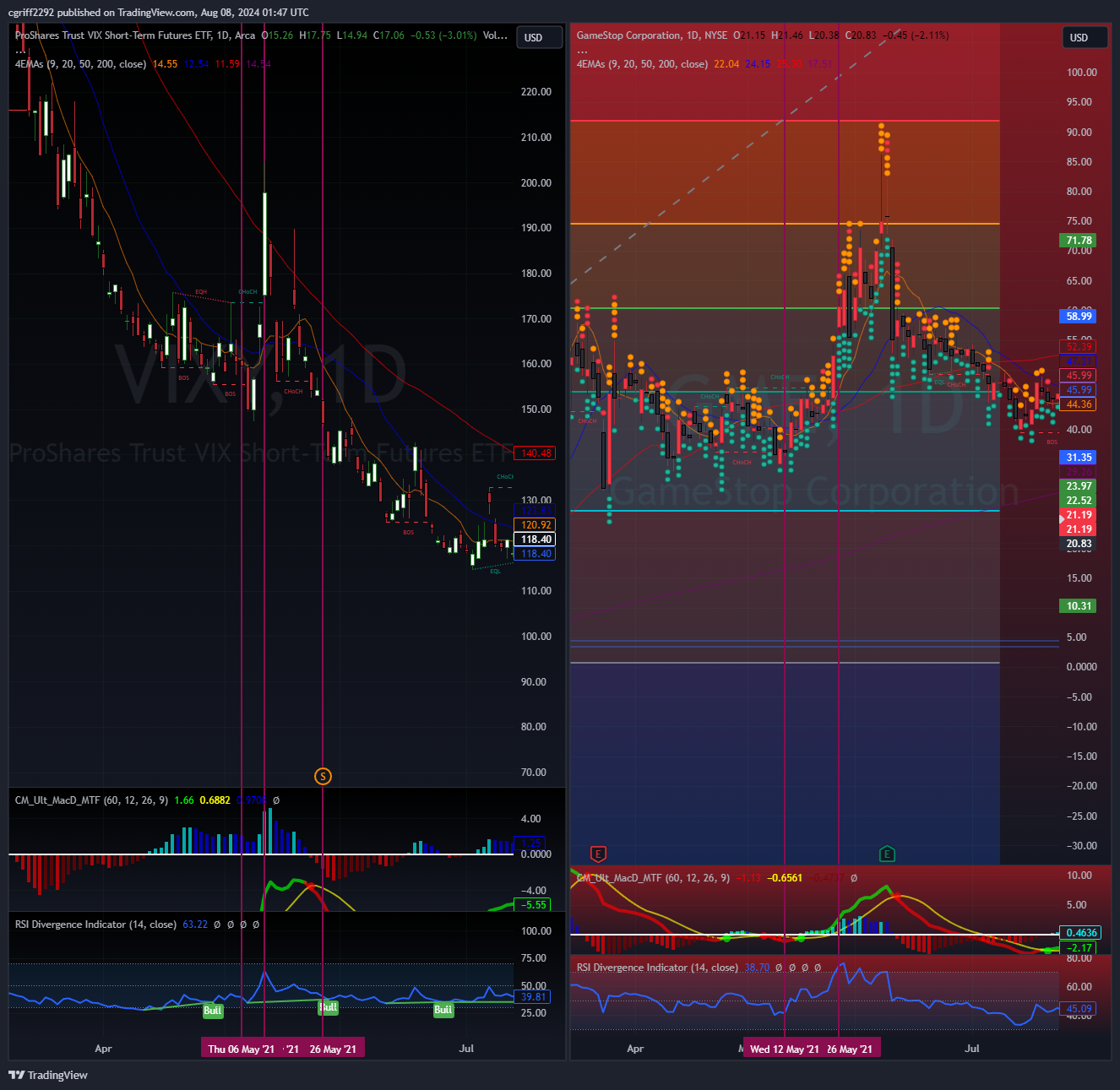Open the USD currency selector on the VIX chart
This screenshot has width=1120, height=1090.
point(539,37)
